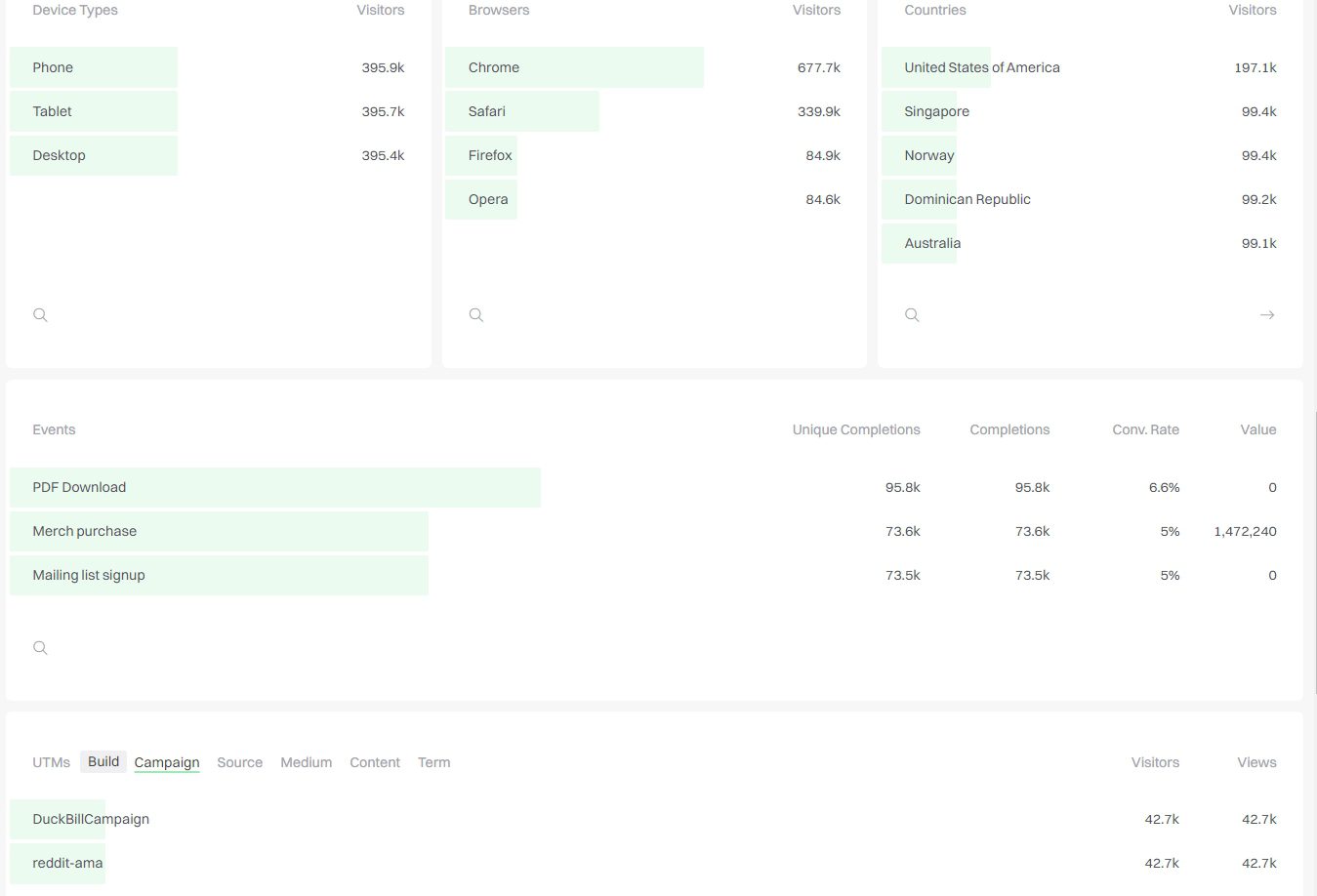Open search in the Countries panel
The height and width of the screenshot is (896, 1317).
pos(912,315)
